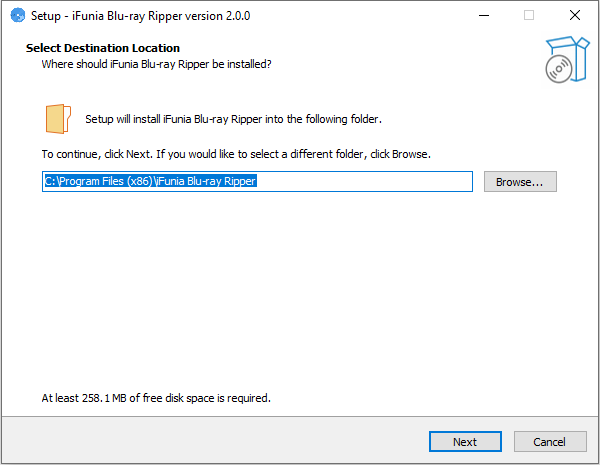This screenshot has height=465, width=600.
Task: Click the free disk space requirement text
Action: [156, 397]
